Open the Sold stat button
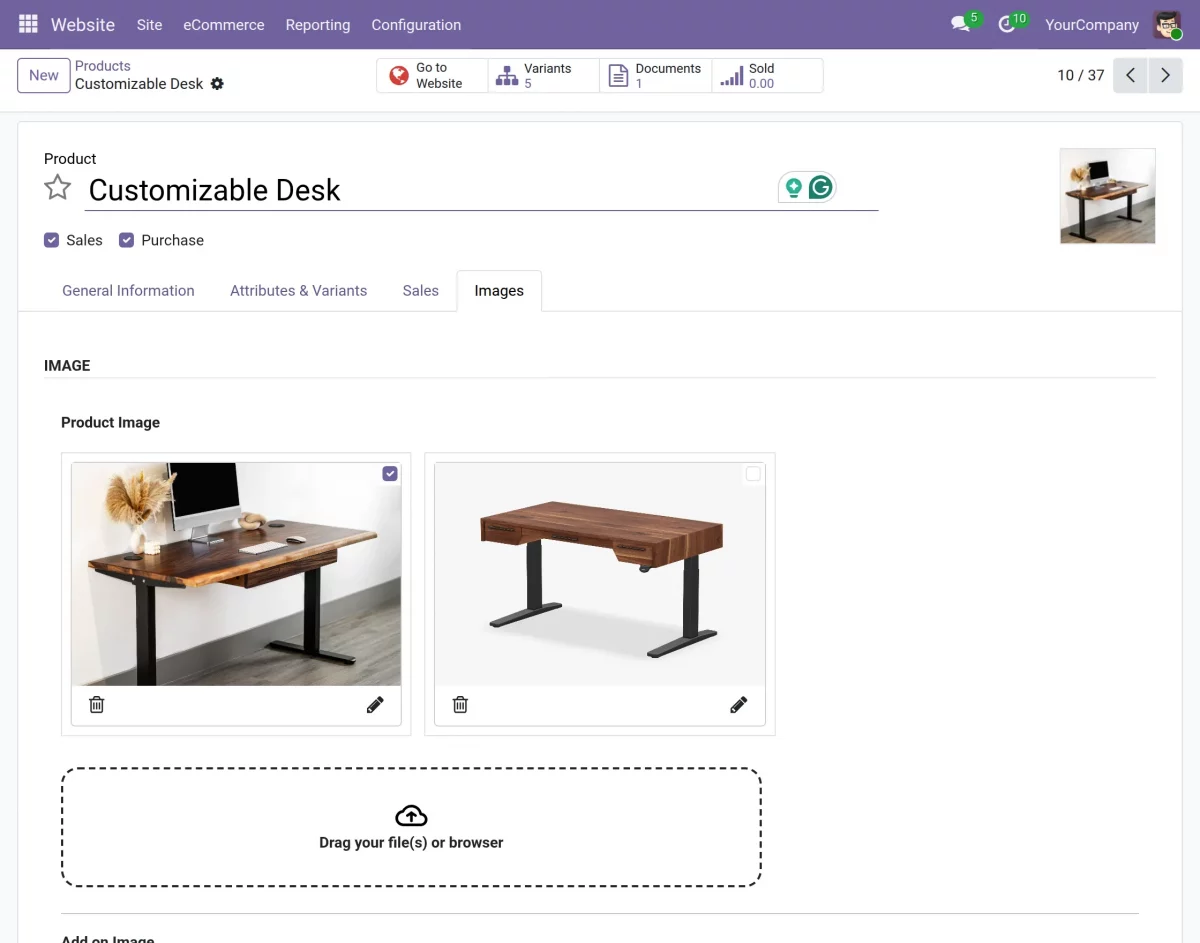1200x943 pixels. (x=768, y=76)
